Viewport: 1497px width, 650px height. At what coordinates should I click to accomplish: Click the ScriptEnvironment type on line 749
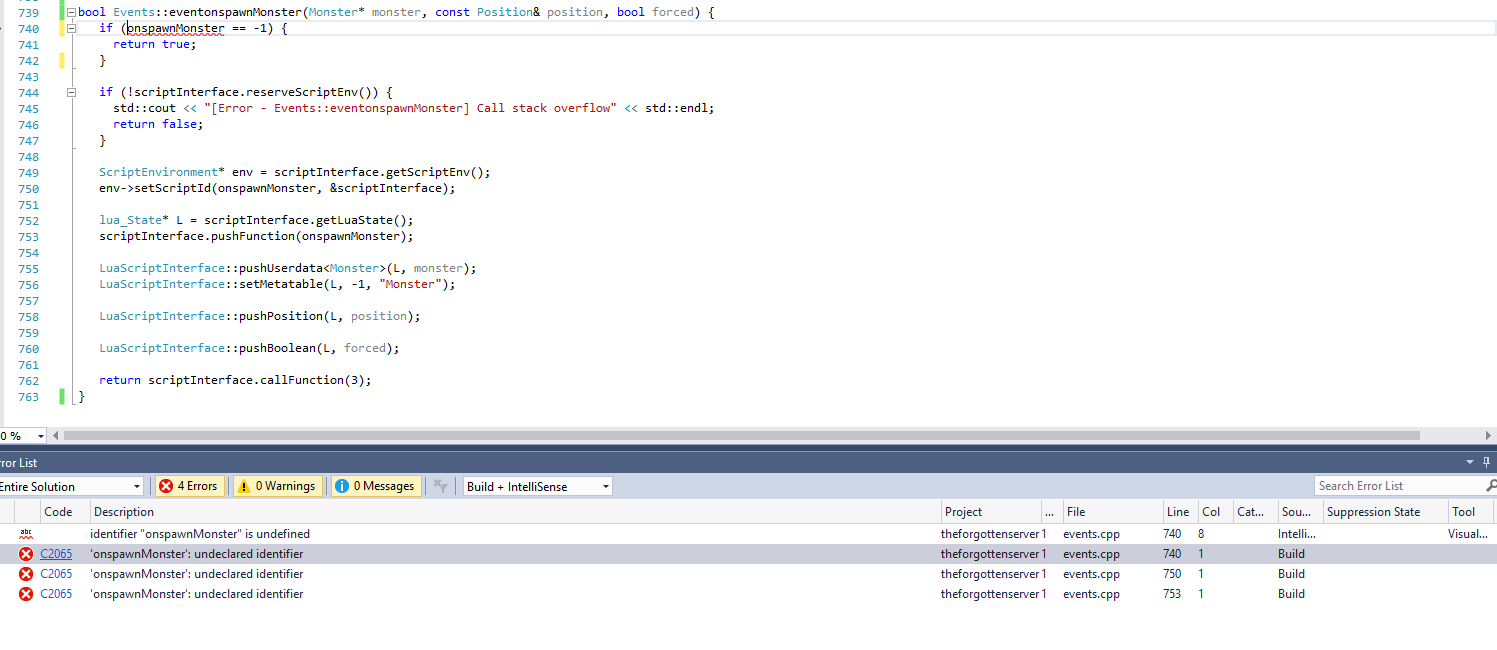pos(158,172)
